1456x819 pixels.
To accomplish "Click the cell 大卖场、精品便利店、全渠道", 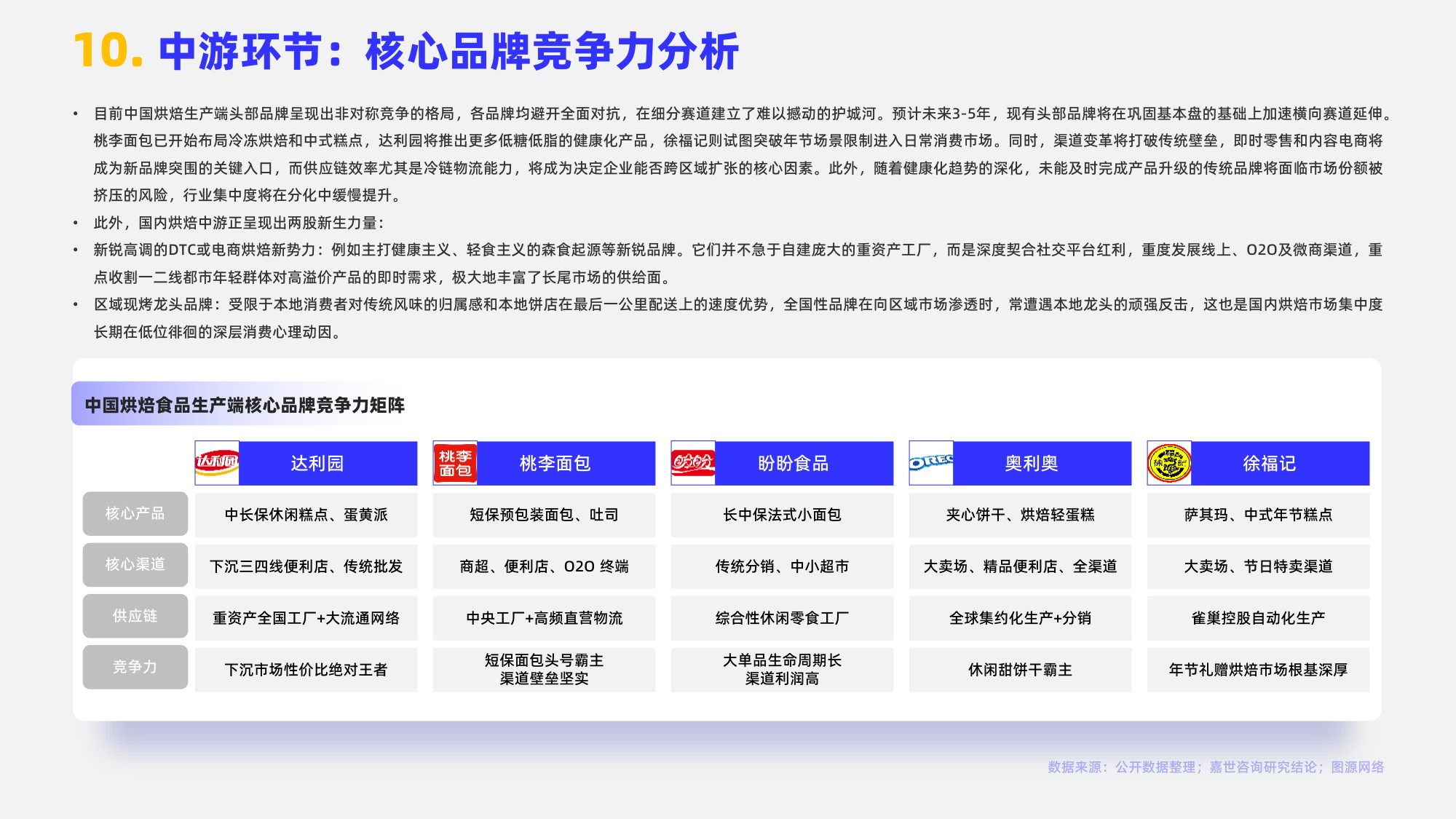I will coord(1020,566).
